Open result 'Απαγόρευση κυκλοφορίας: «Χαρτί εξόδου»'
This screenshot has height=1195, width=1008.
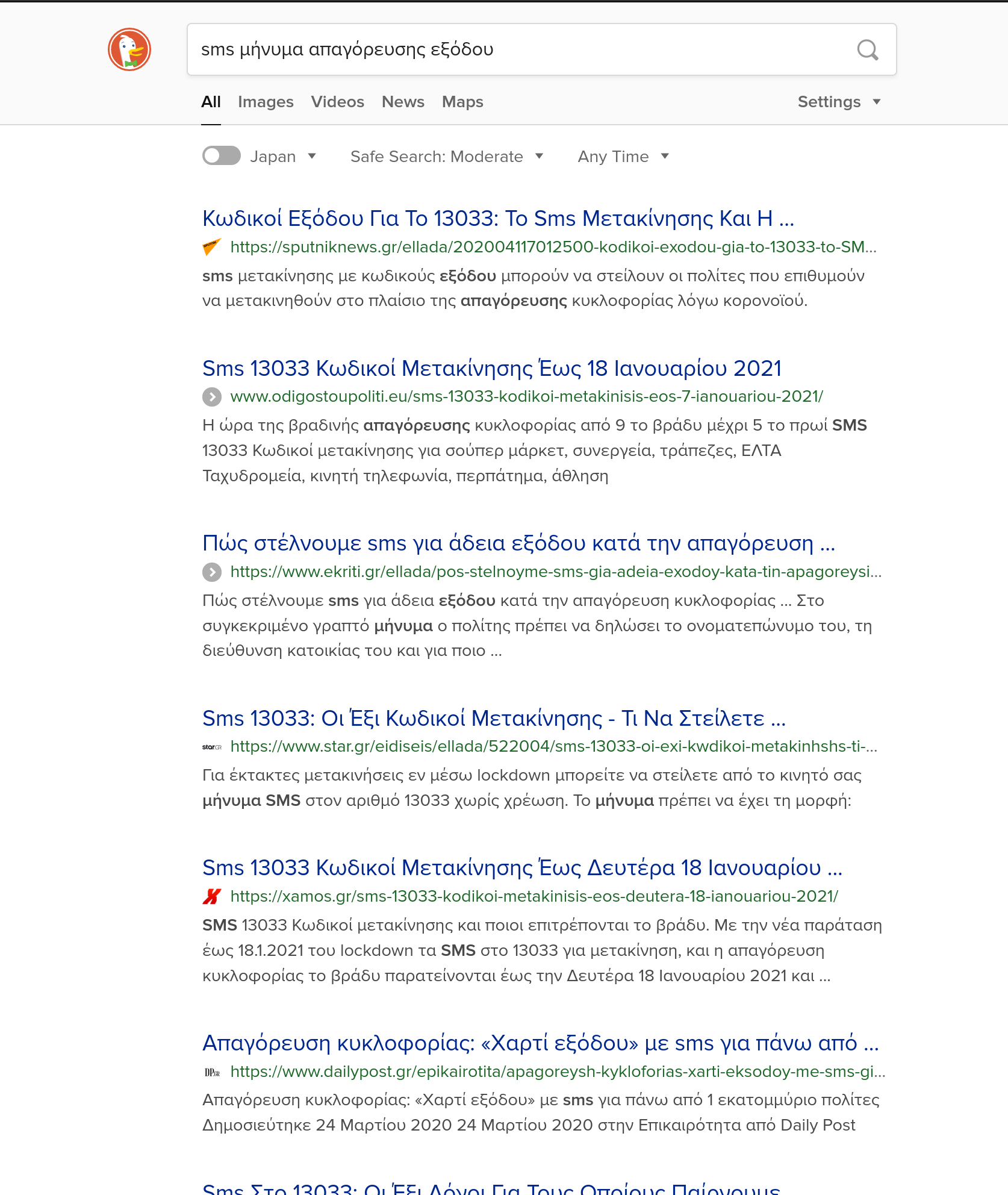pos(541,1043)
